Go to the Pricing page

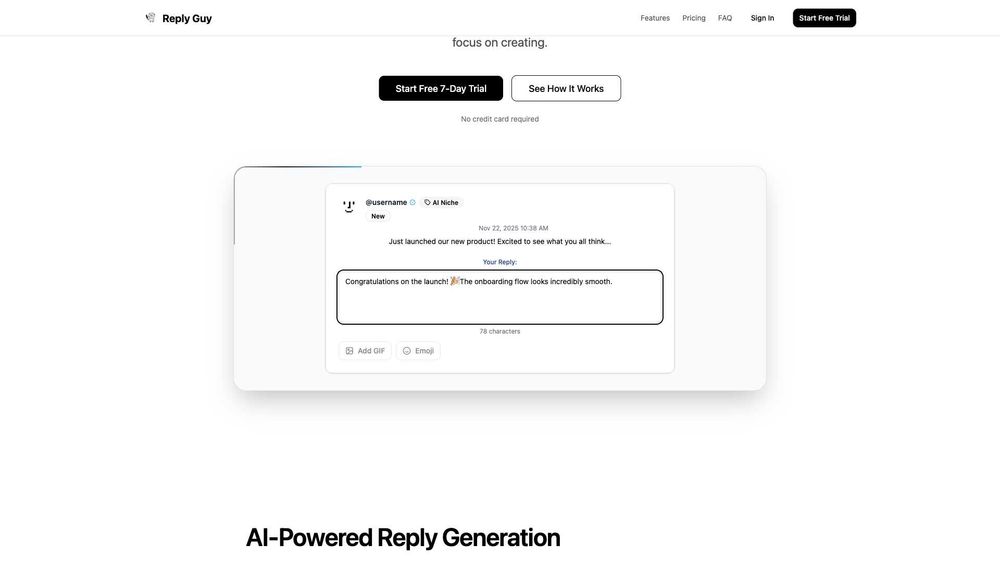click(694, 18)
